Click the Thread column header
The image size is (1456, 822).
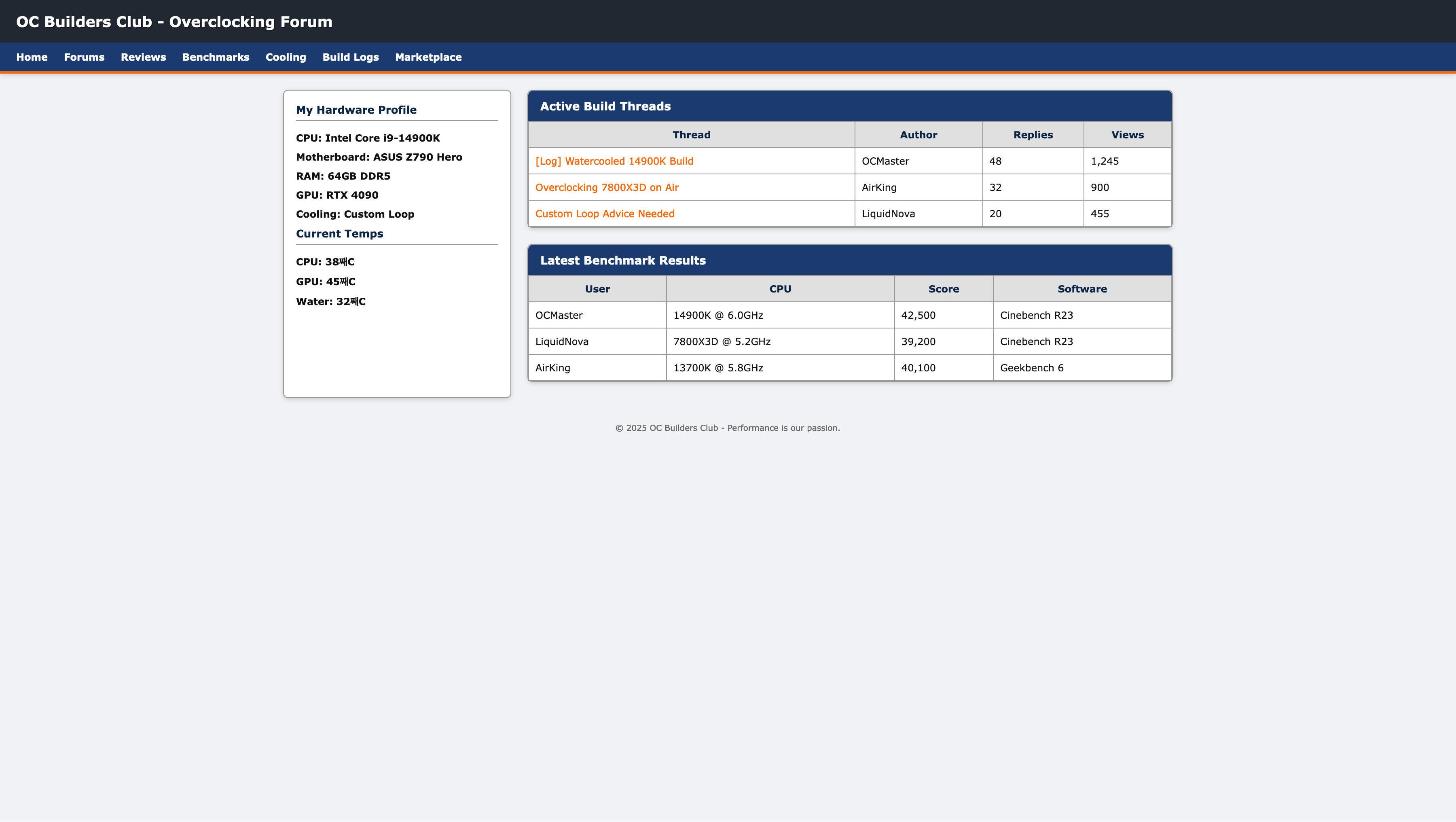coord(691,135)
